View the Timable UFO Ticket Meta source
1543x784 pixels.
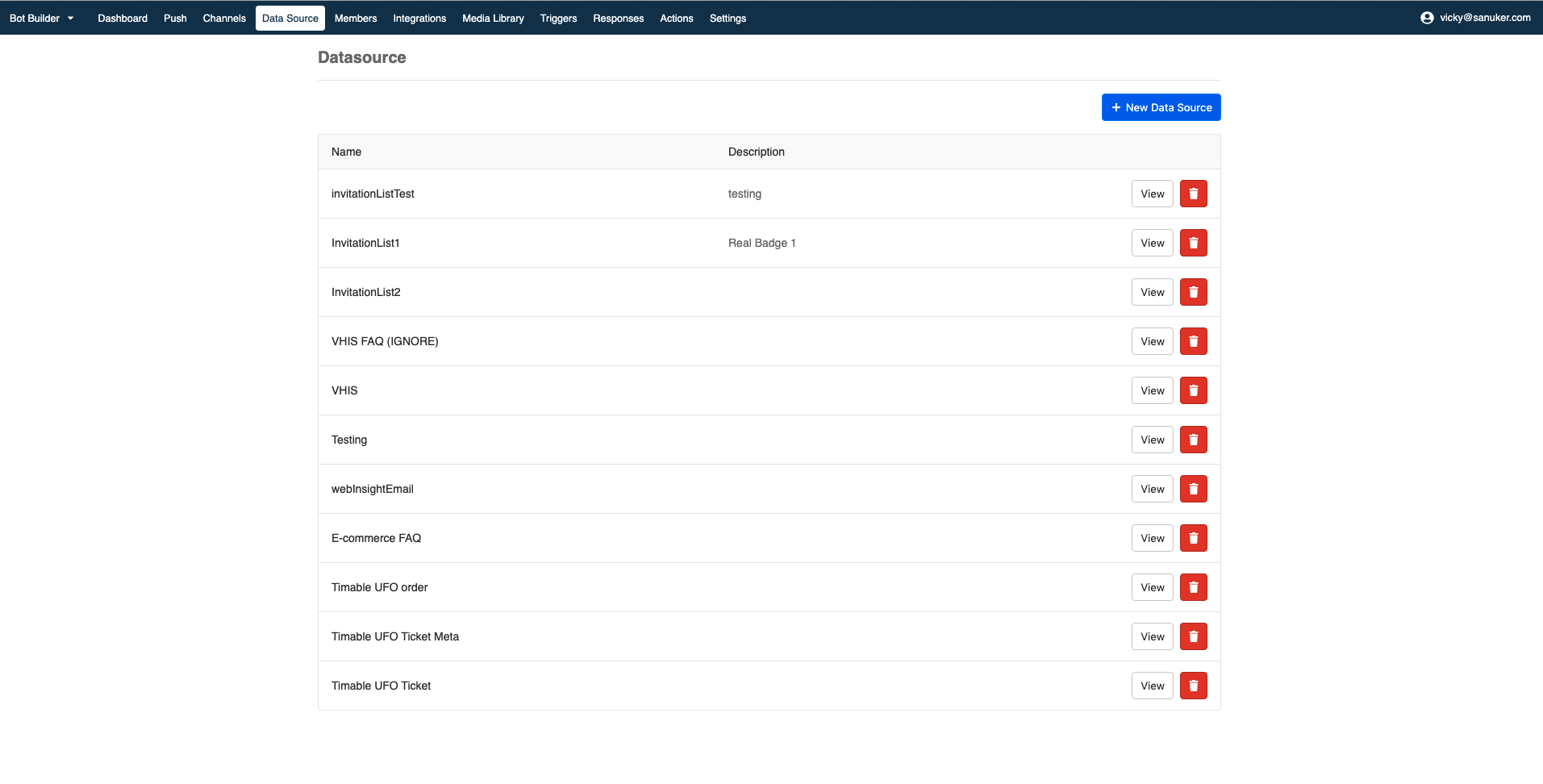[1152, 636]
